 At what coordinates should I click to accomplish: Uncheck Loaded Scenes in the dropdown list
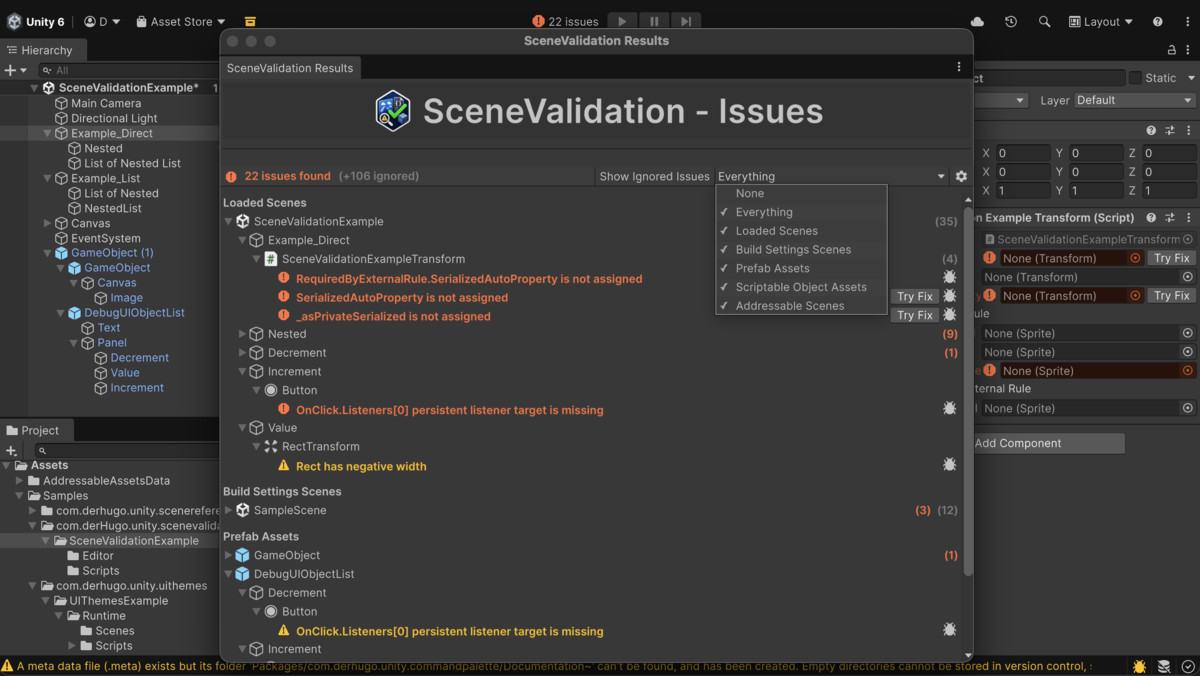coord(801,231)
